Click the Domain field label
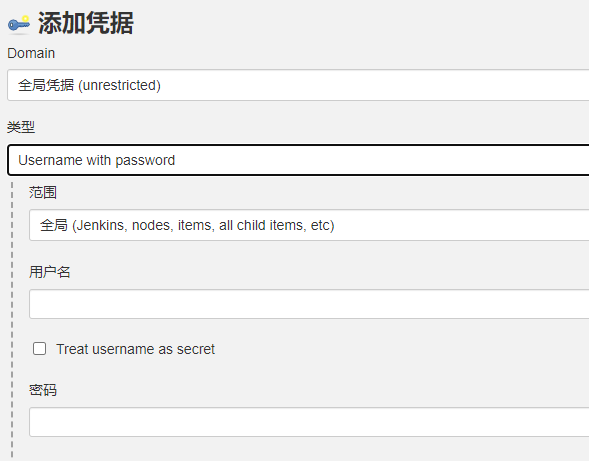The width and height of the screenshot is (589, 461). click(x=31, y=53)
